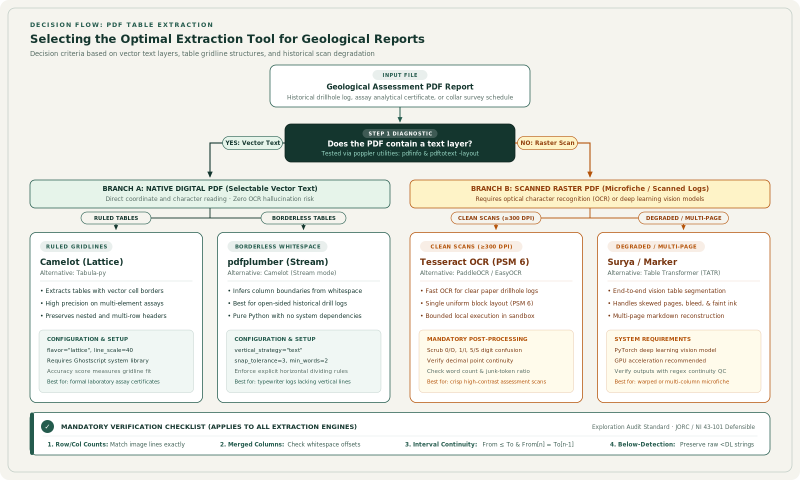Select the 'Geological Assessment PDF Report' heading

pos(400,87)
